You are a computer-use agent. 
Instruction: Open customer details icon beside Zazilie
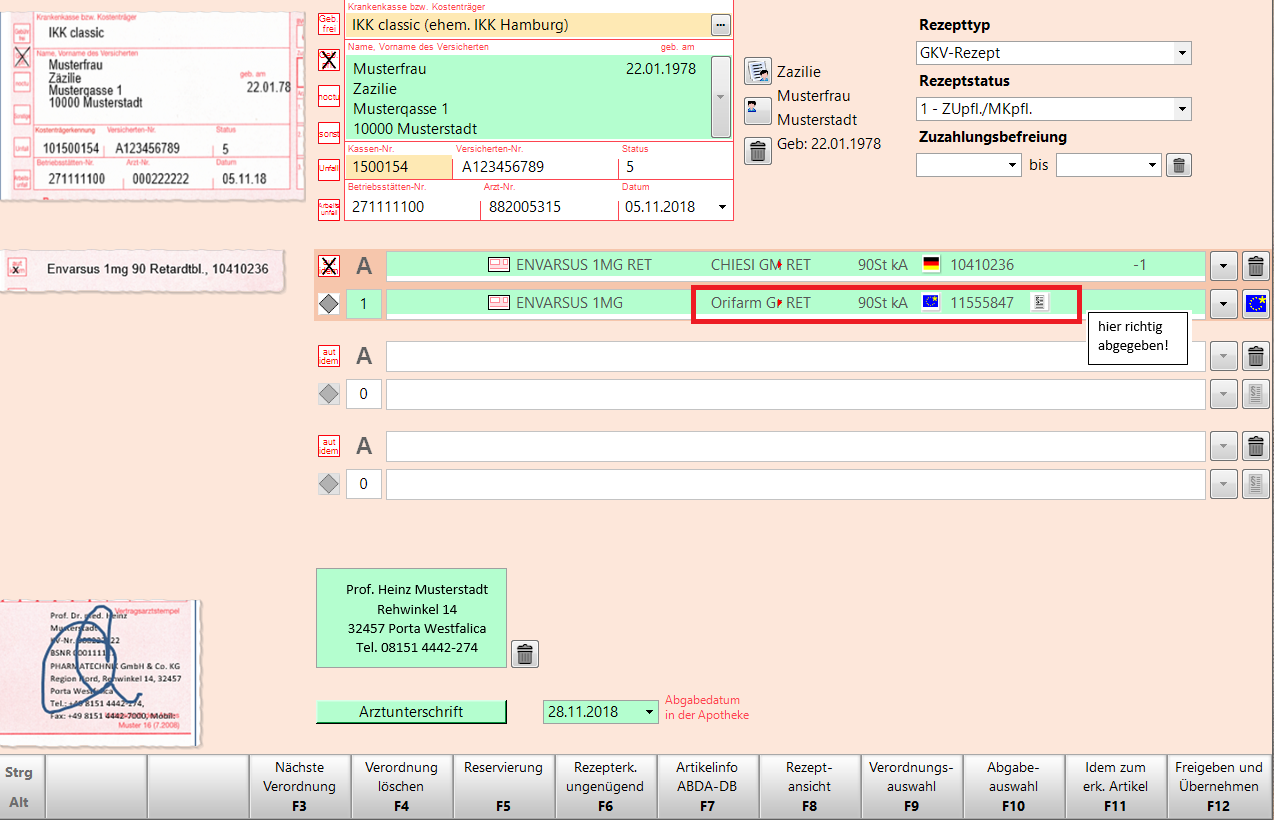coord(758,72)
